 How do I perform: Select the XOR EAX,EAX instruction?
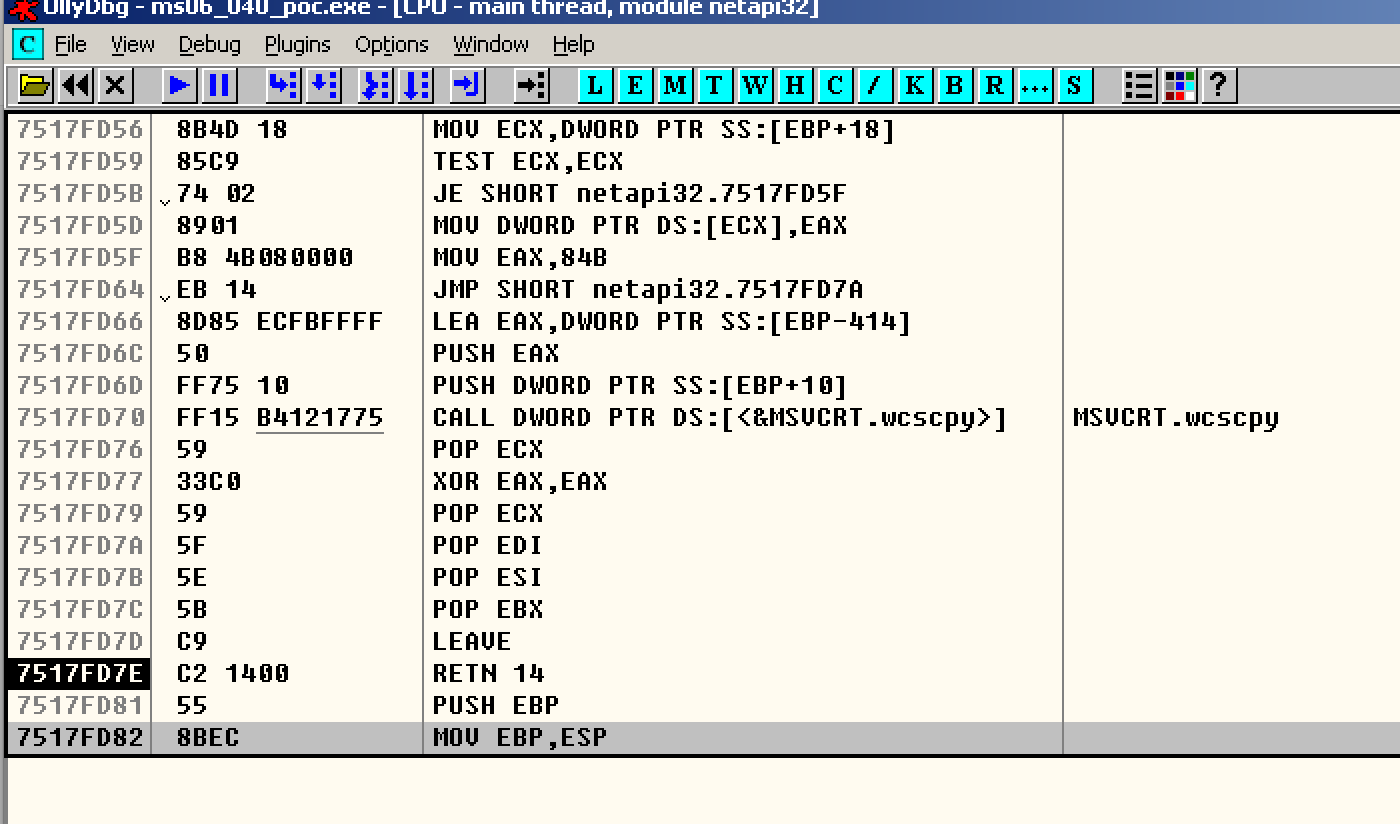pos(520,481)
